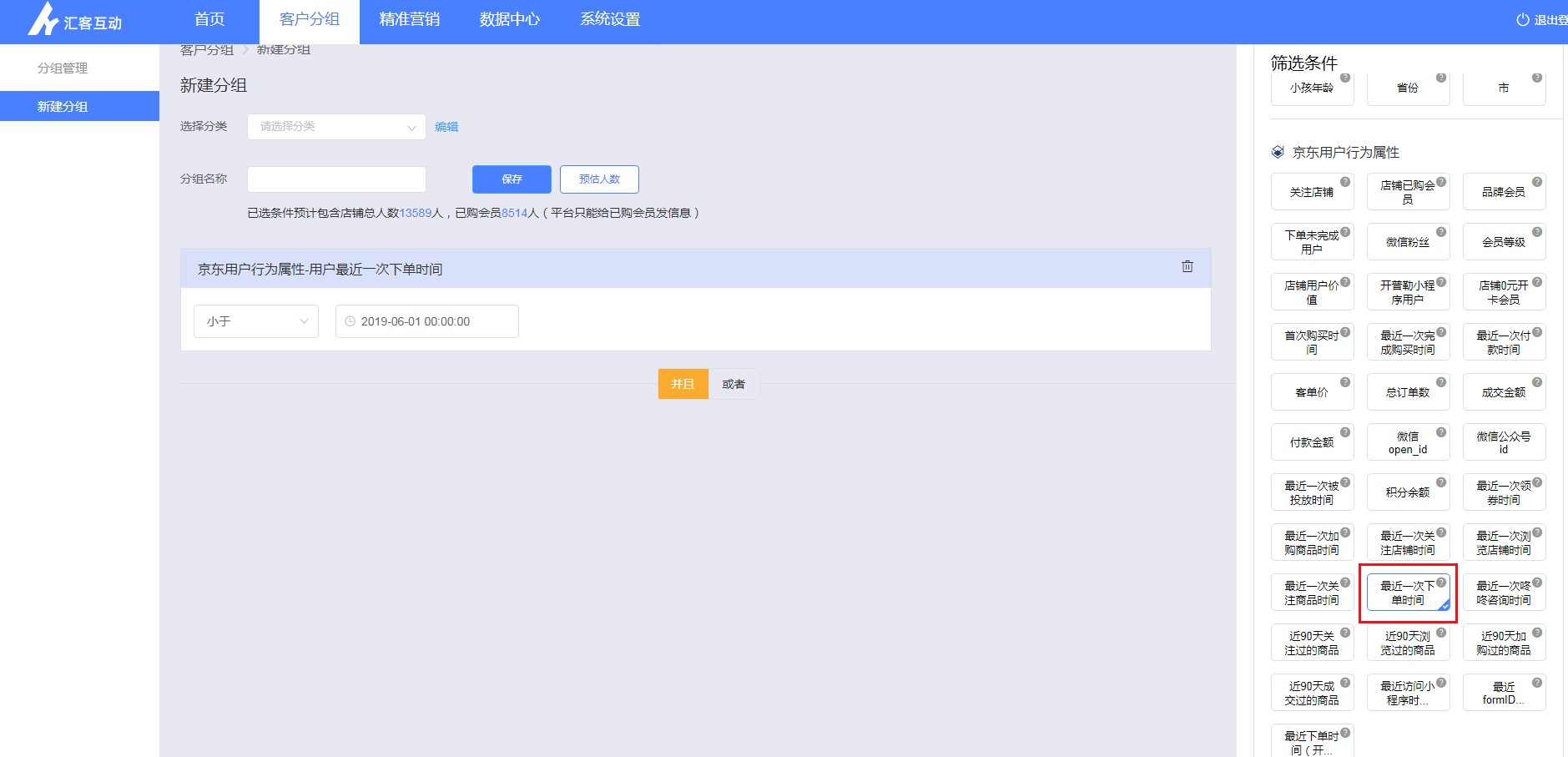Click the power icon next to 退出登录
Screen dimensions: 1568x757
pos(1523,20)
